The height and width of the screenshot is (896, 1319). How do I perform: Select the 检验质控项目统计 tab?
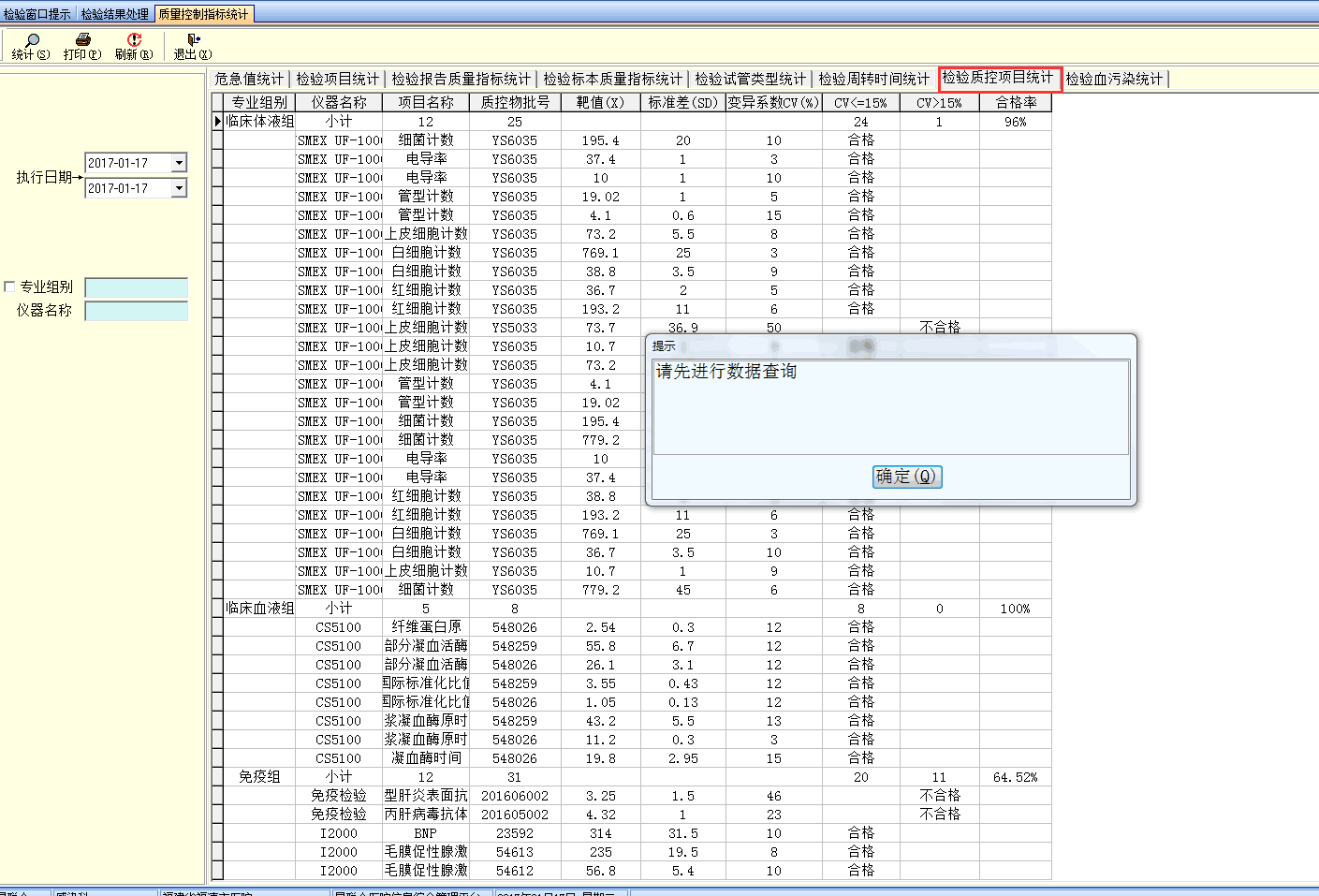[999, 78]
